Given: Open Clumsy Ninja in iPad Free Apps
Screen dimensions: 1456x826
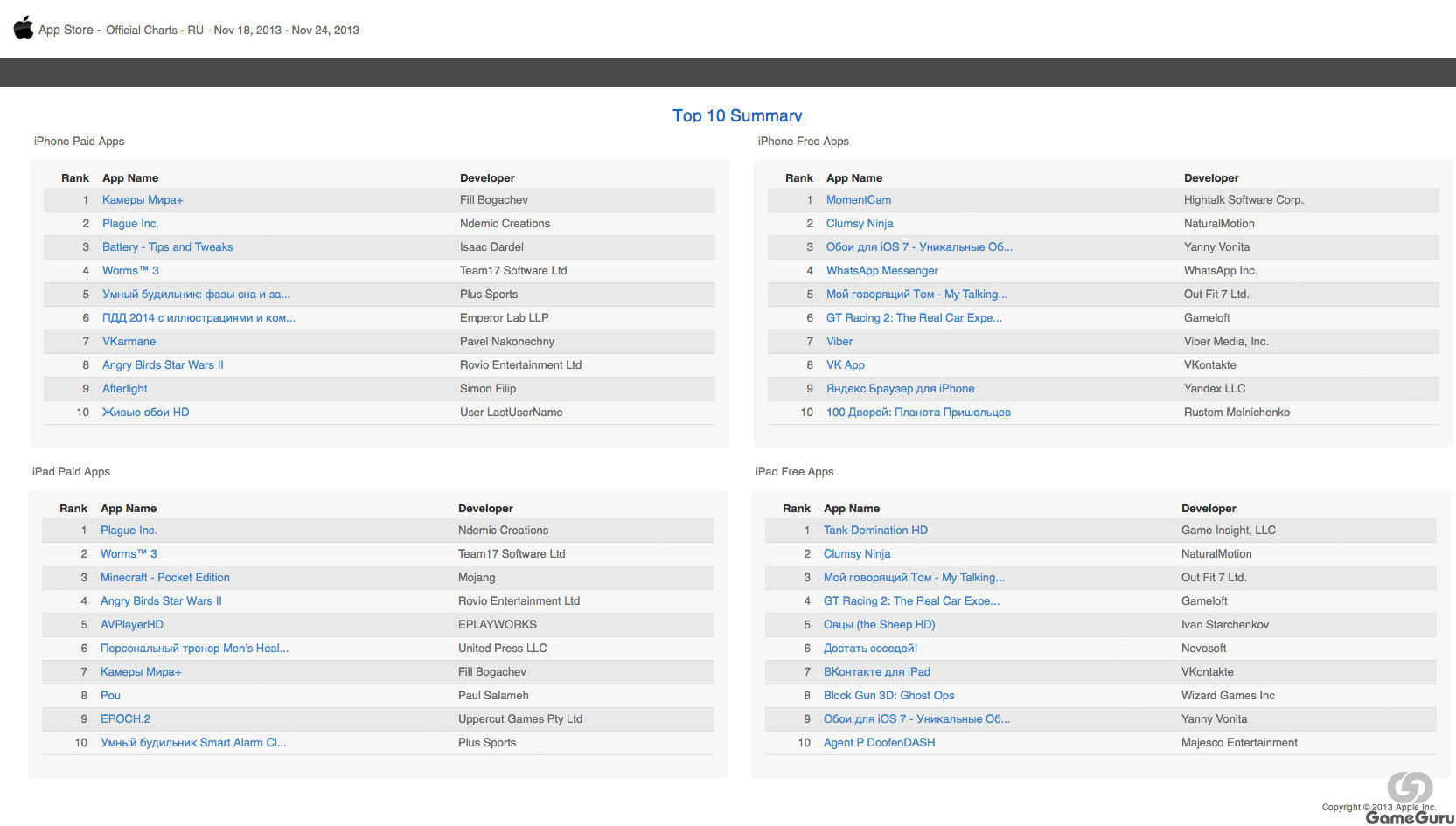Looking at the screenshot, I should (857, 554).
